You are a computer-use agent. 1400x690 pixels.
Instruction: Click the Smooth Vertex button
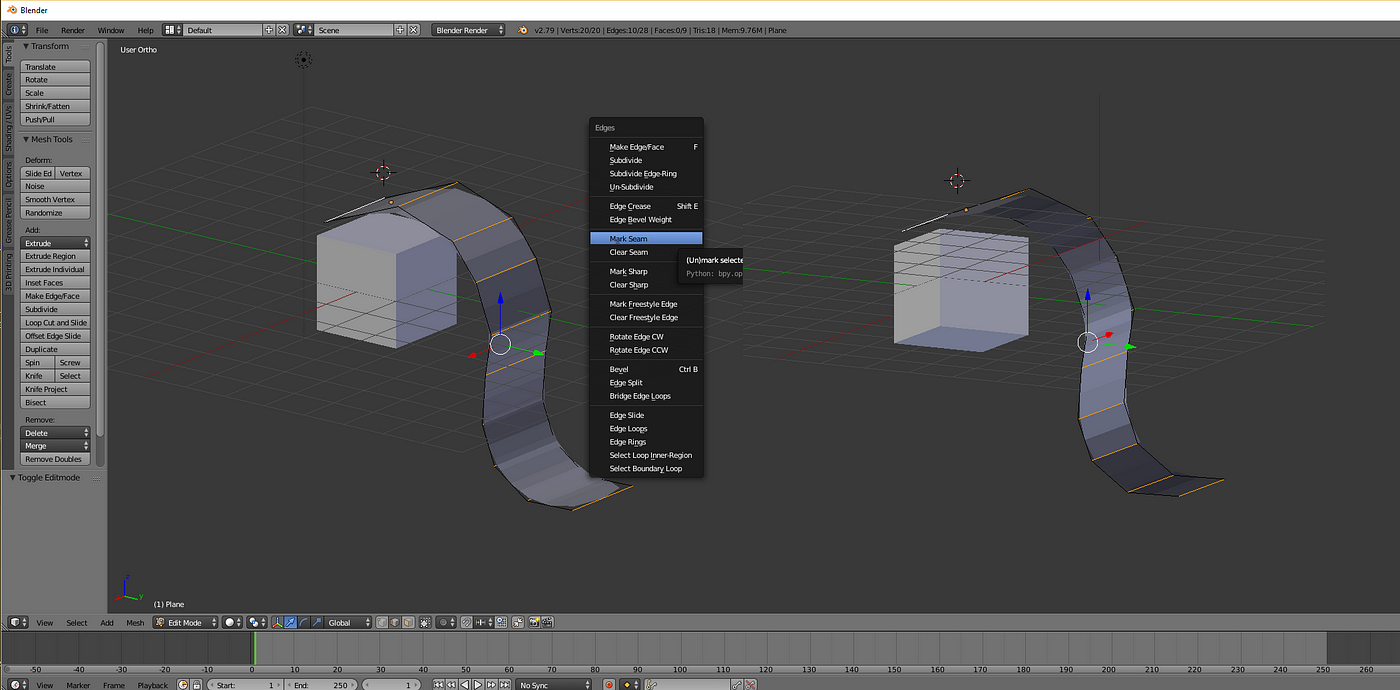click(55, 199)
